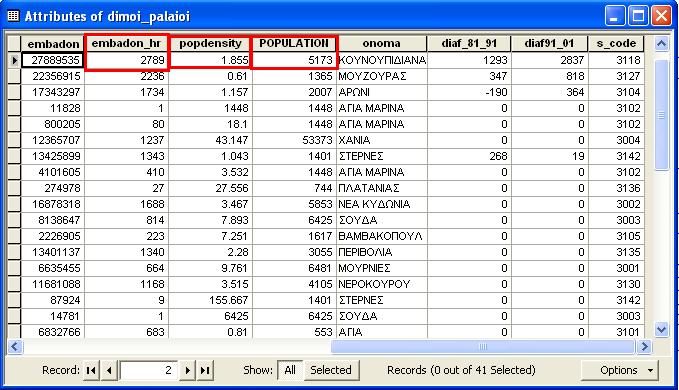Click horizontal scrollbar right arrow
The width and height of the screenshot is (679, 390).
click(x=644, y=347)
